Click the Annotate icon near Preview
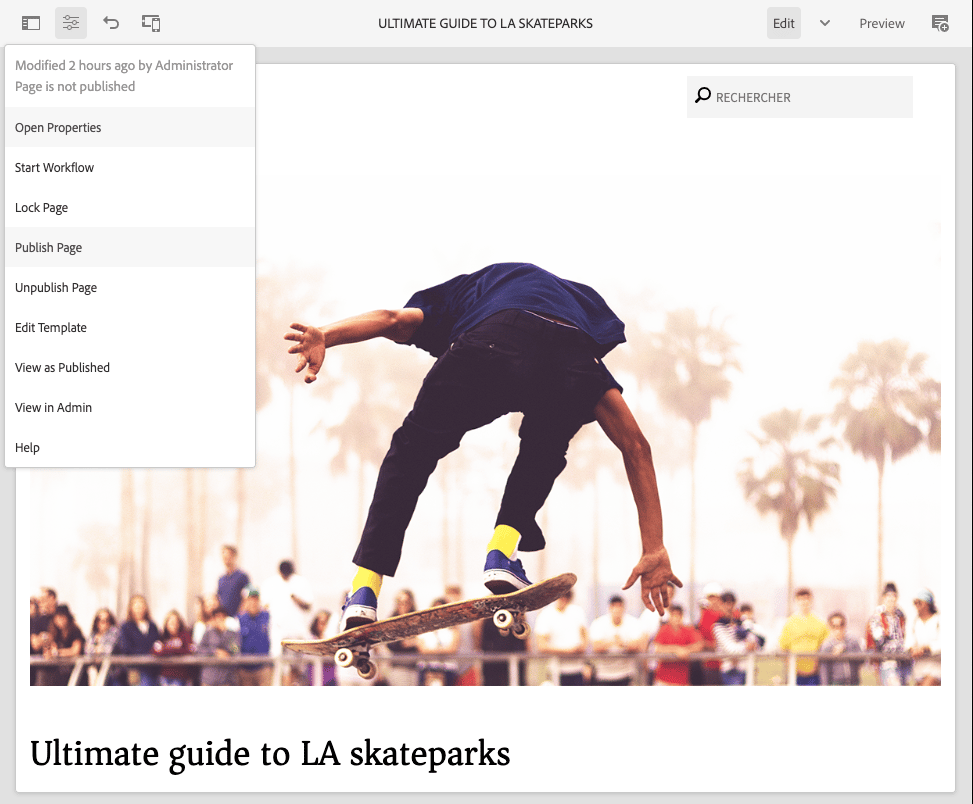The image size is (973, 804). click(x=940, y=22)
